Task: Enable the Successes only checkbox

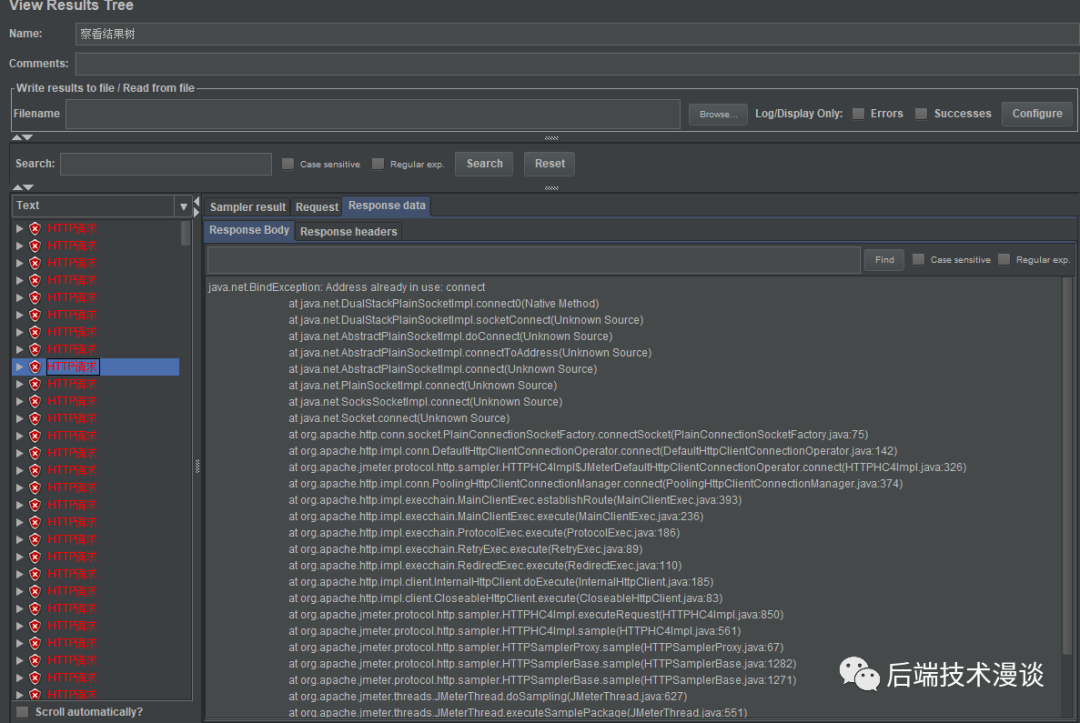Action: tap(921, 114)
